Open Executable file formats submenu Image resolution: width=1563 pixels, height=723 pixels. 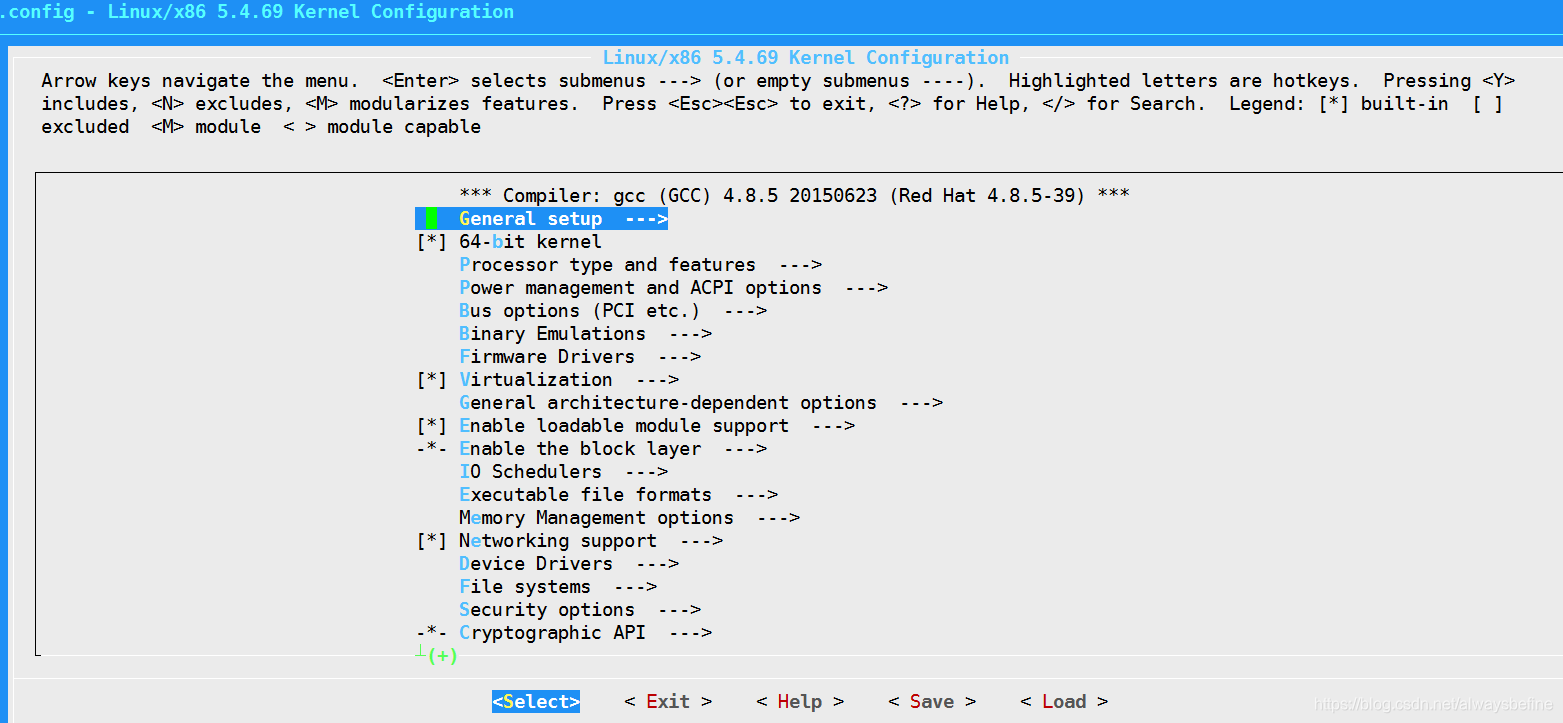[x=618, y=495]
